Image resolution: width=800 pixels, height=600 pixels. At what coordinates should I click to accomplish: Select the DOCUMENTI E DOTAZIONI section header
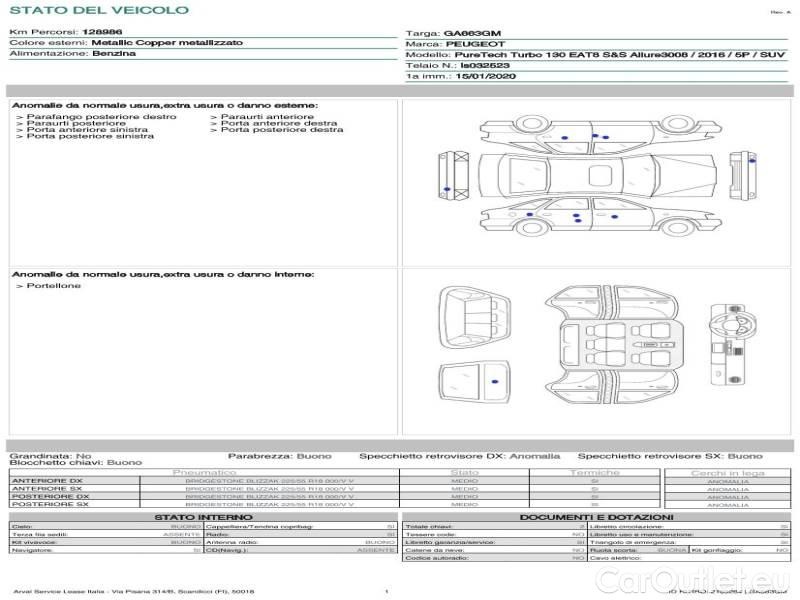[x=596, y=517]
